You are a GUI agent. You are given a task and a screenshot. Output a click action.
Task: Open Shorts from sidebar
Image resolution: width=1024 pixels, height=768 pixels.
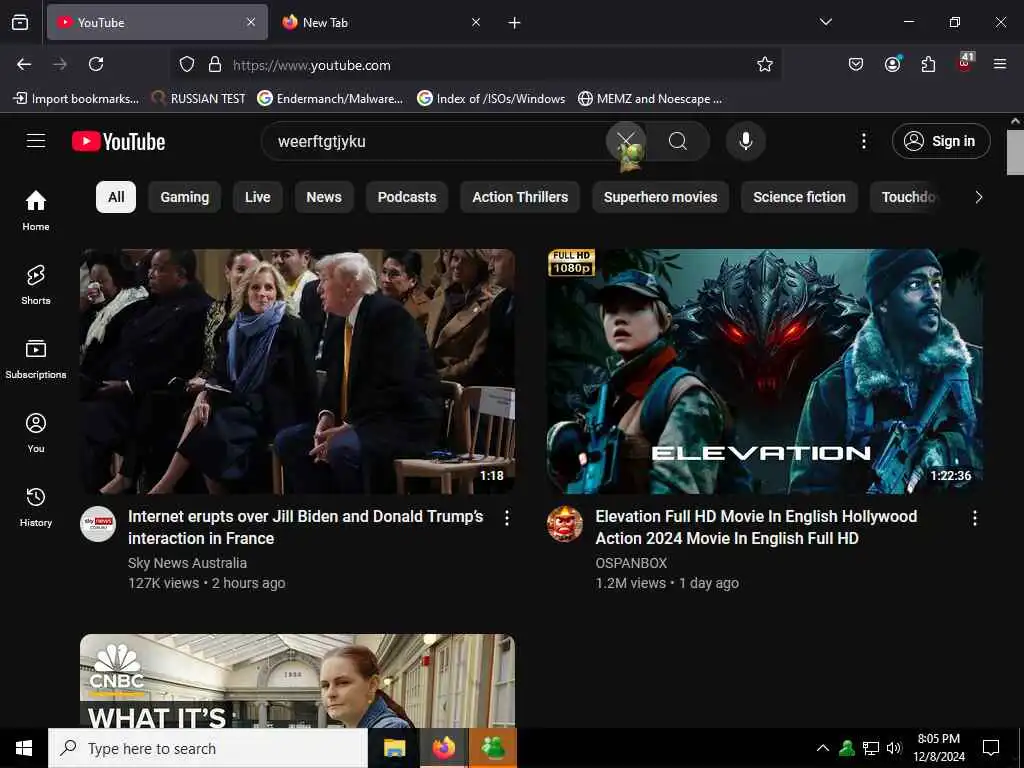pyautogui.click(x=36, y=285)
